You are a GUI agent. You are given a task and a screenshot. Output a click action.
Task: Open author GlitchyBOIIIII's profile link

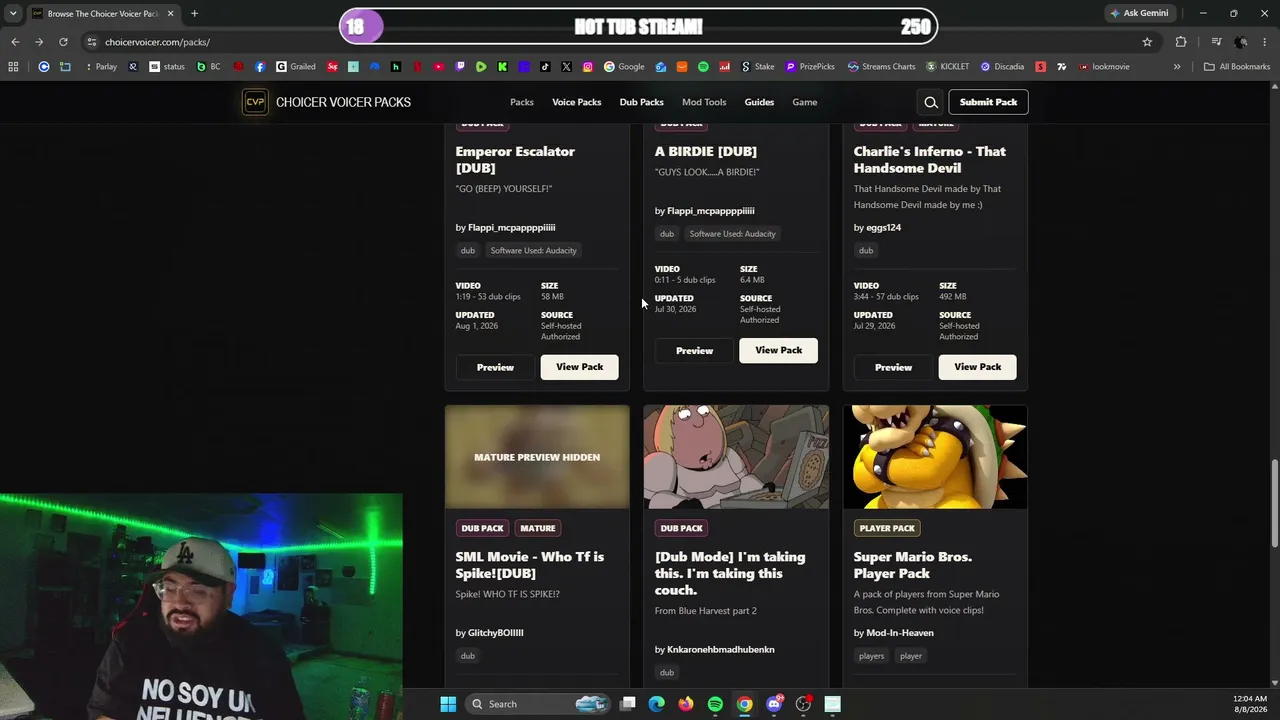point(495,633)
